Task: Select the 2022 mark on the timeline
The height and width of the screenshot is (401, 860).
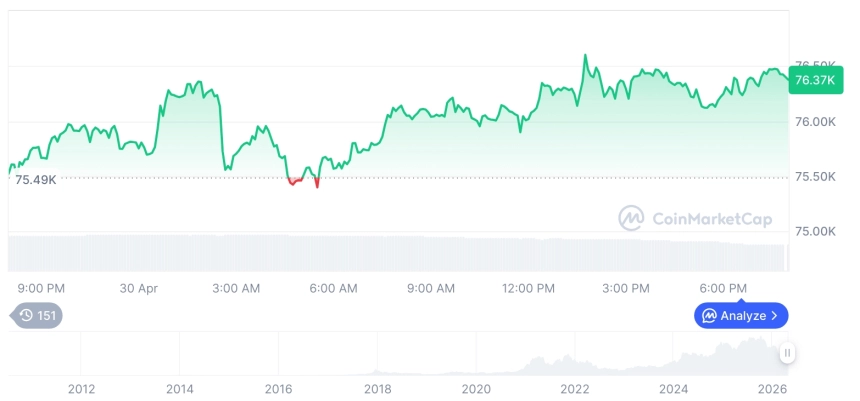Action: 574,389
